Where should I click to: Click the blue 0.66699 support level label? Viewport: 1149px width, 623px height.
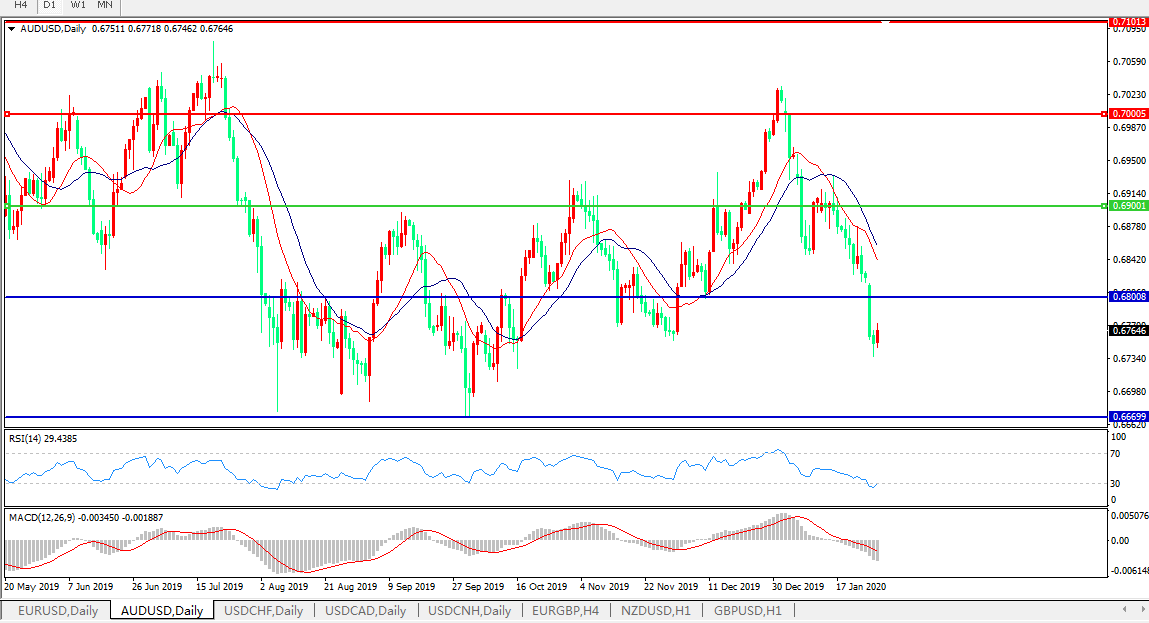(1129, 415)
